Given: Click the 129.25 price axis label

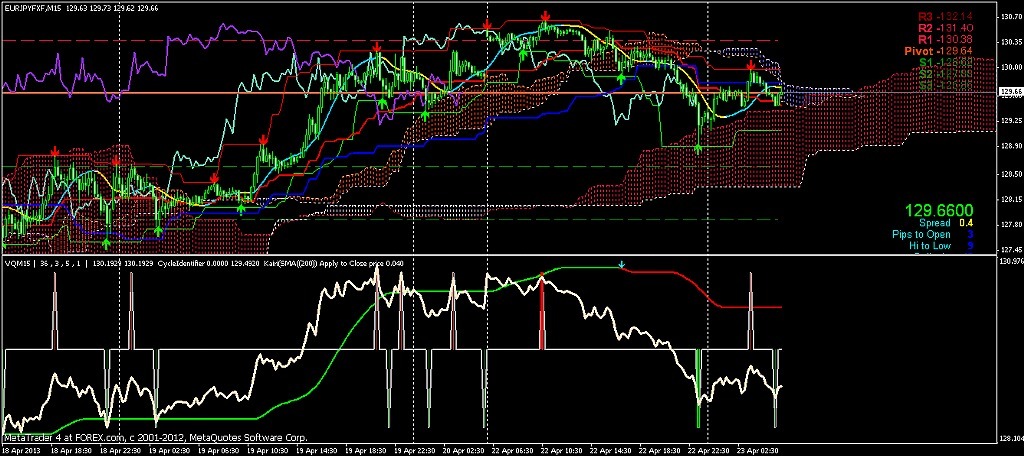Looking at the screenshot, I should pyautogui.click(x=1010, y=121).
